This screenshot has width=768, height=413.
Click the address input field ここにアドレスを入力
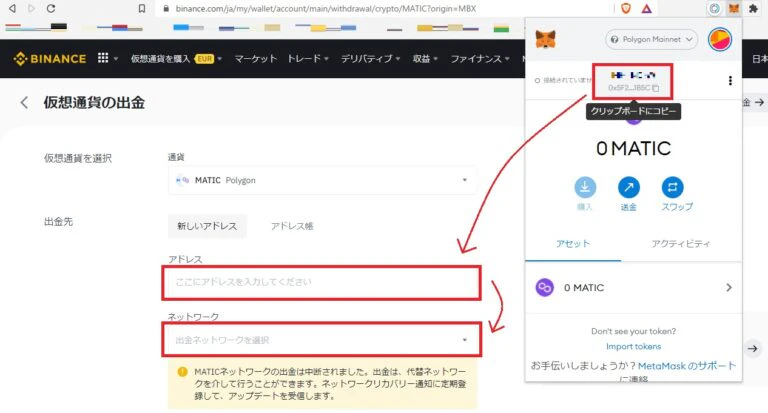[321, 283]
